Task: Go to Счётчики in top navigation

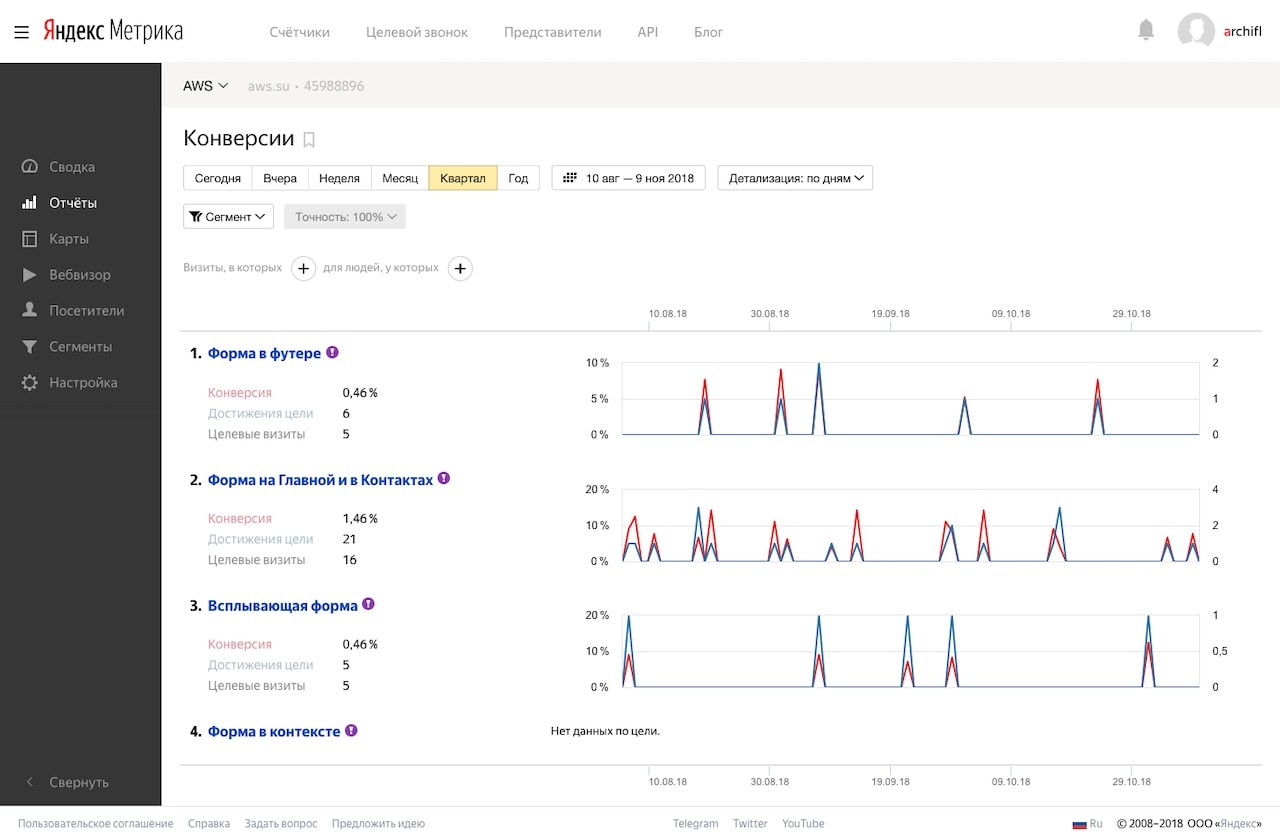Action: click(x=300, y=32)
